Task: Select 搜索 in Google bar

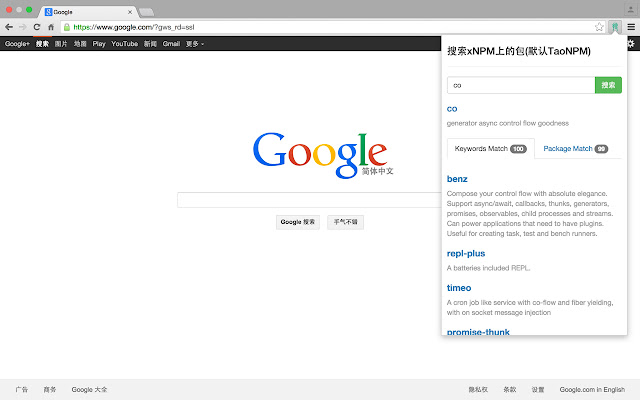Action: coord(42,44)
